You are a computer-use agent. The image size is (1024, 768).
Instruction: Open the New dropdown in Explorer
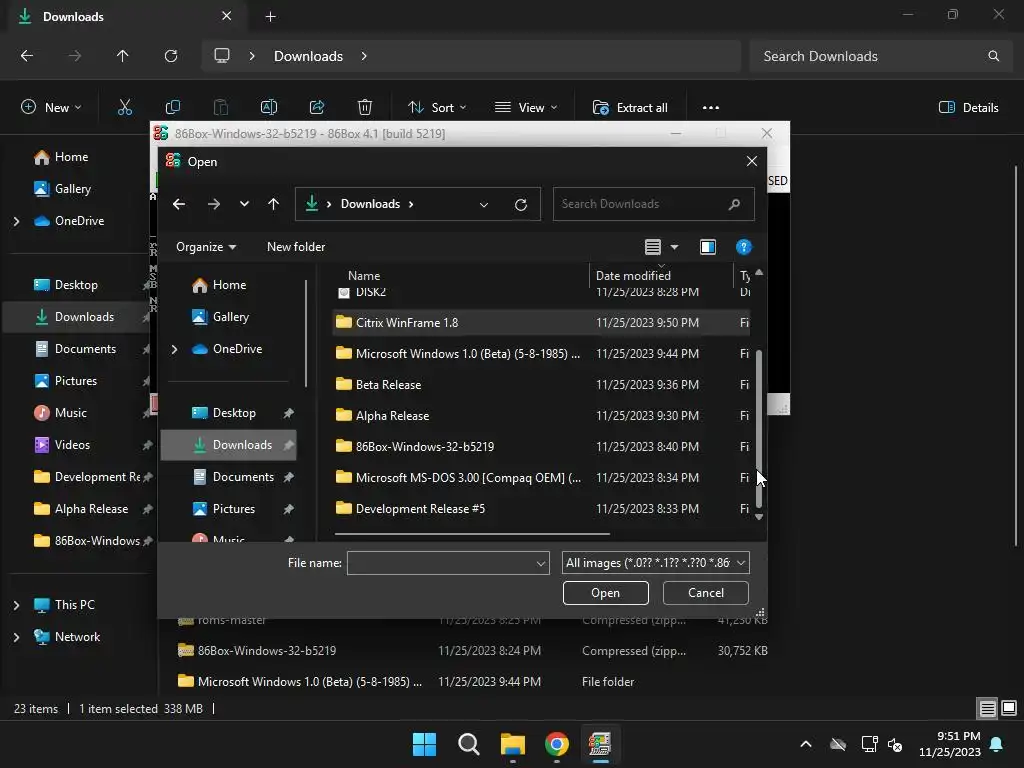point(52,108)
